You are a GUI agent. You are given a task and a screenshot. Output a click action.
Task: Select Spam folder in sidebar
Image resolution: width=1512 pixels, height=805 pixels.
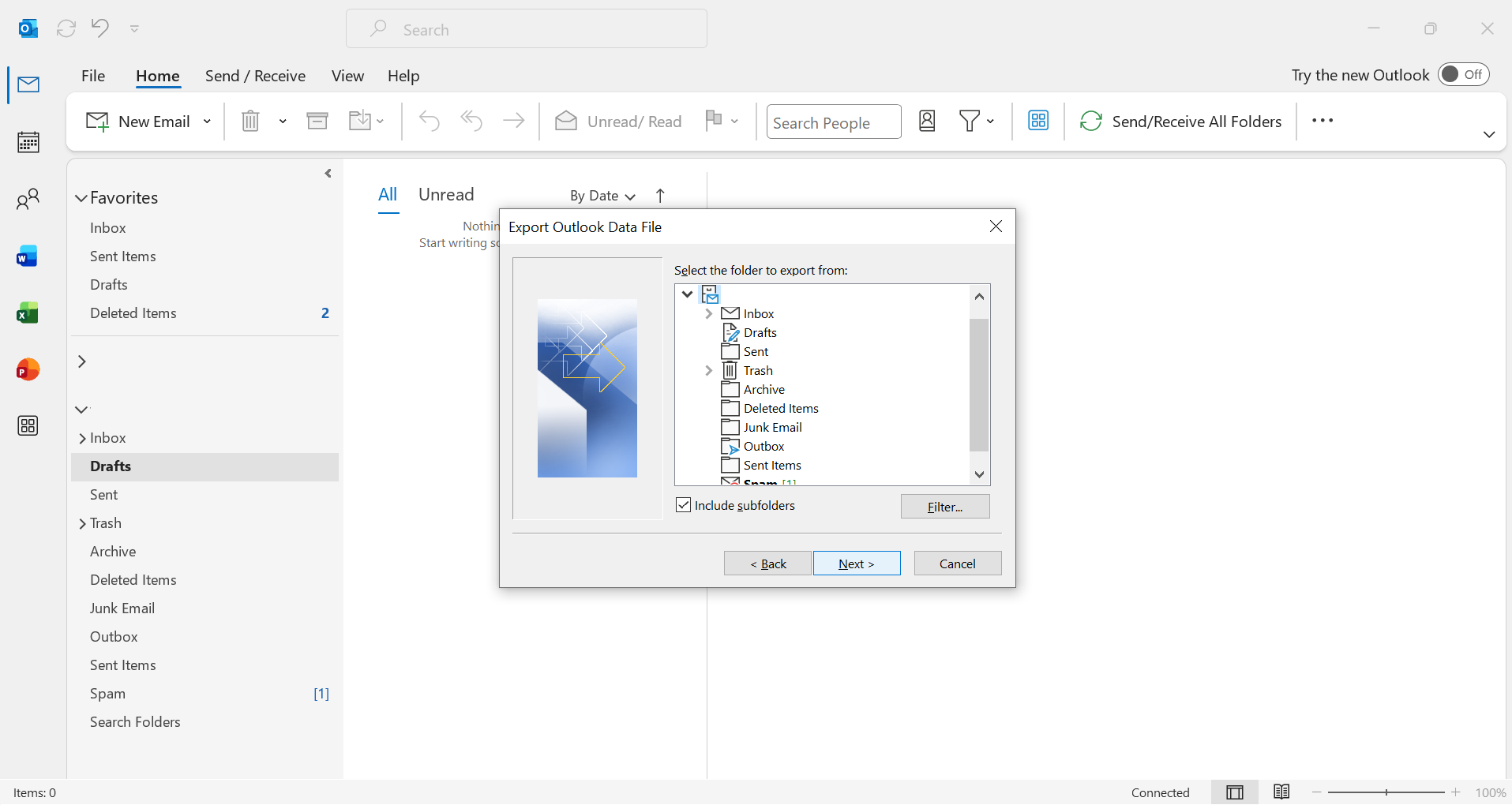coord(205,694)
